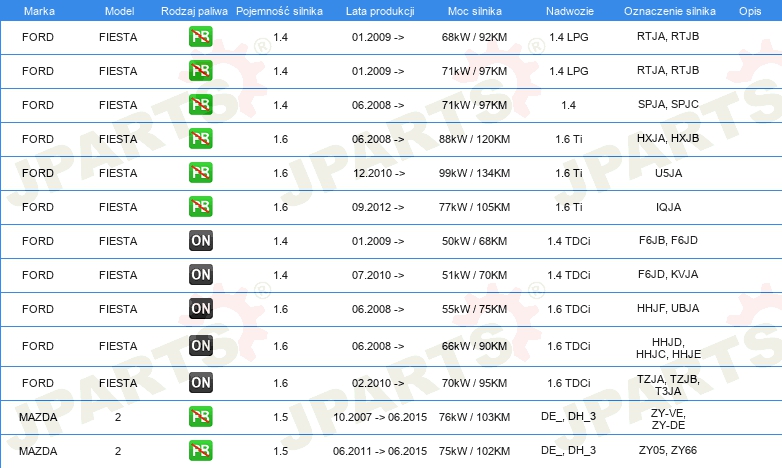Screen dimensions: 782x468
Task: Click the petrol icon in the IQJA row
Action: 200,207
